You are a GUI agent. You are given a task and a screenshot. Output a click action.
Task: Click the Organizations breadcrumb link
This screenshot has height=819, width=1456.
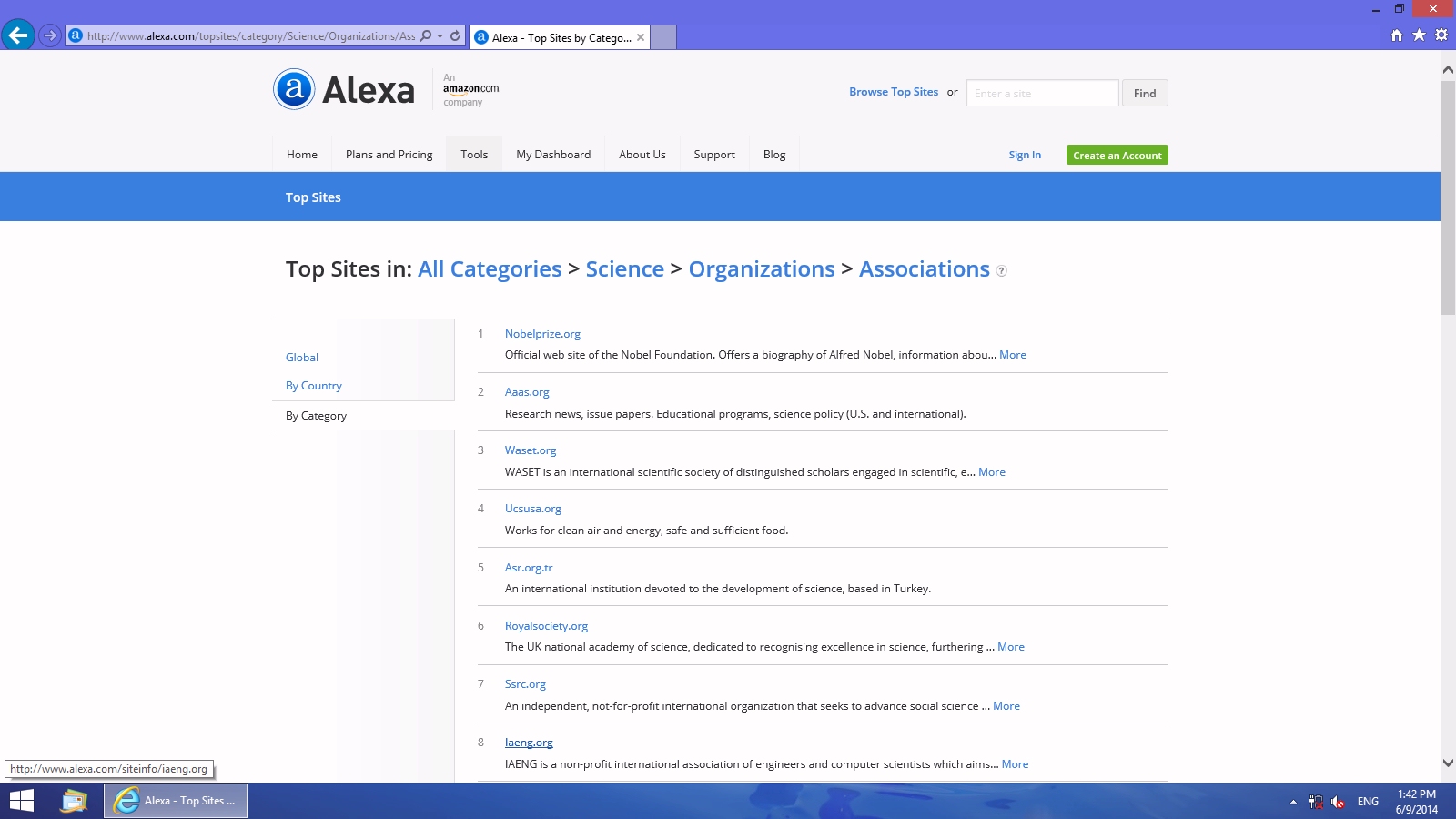coord(762,269)
